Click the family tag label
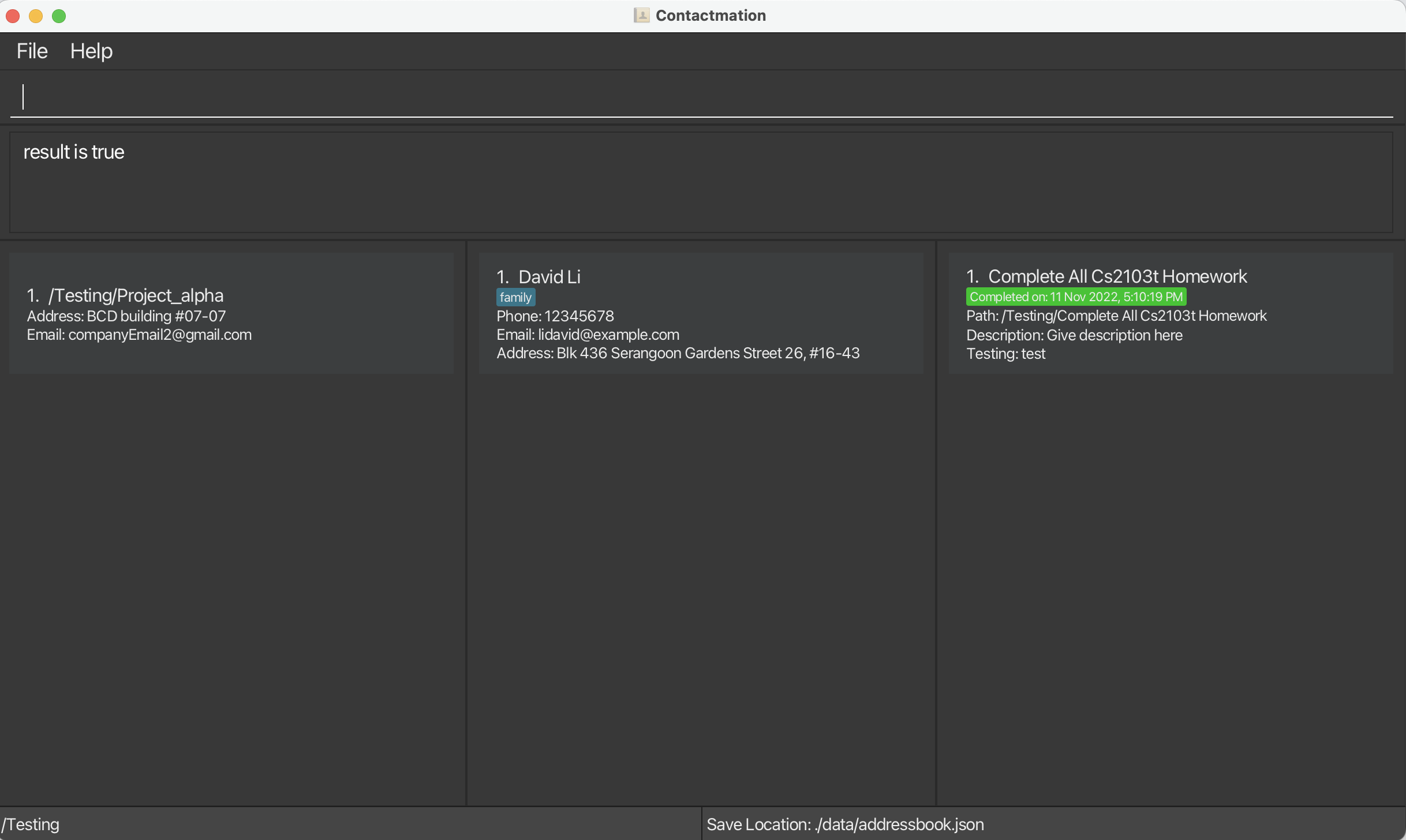 click(x=515, y=298)
